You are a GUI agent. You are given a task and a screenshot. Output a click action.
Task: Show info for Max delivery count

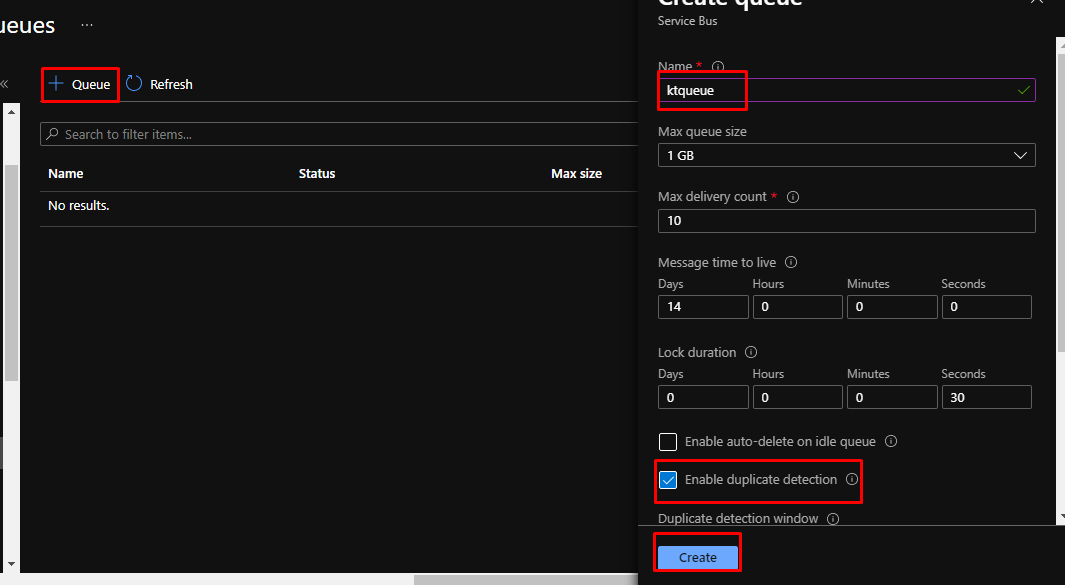click(x=793, y=197)
